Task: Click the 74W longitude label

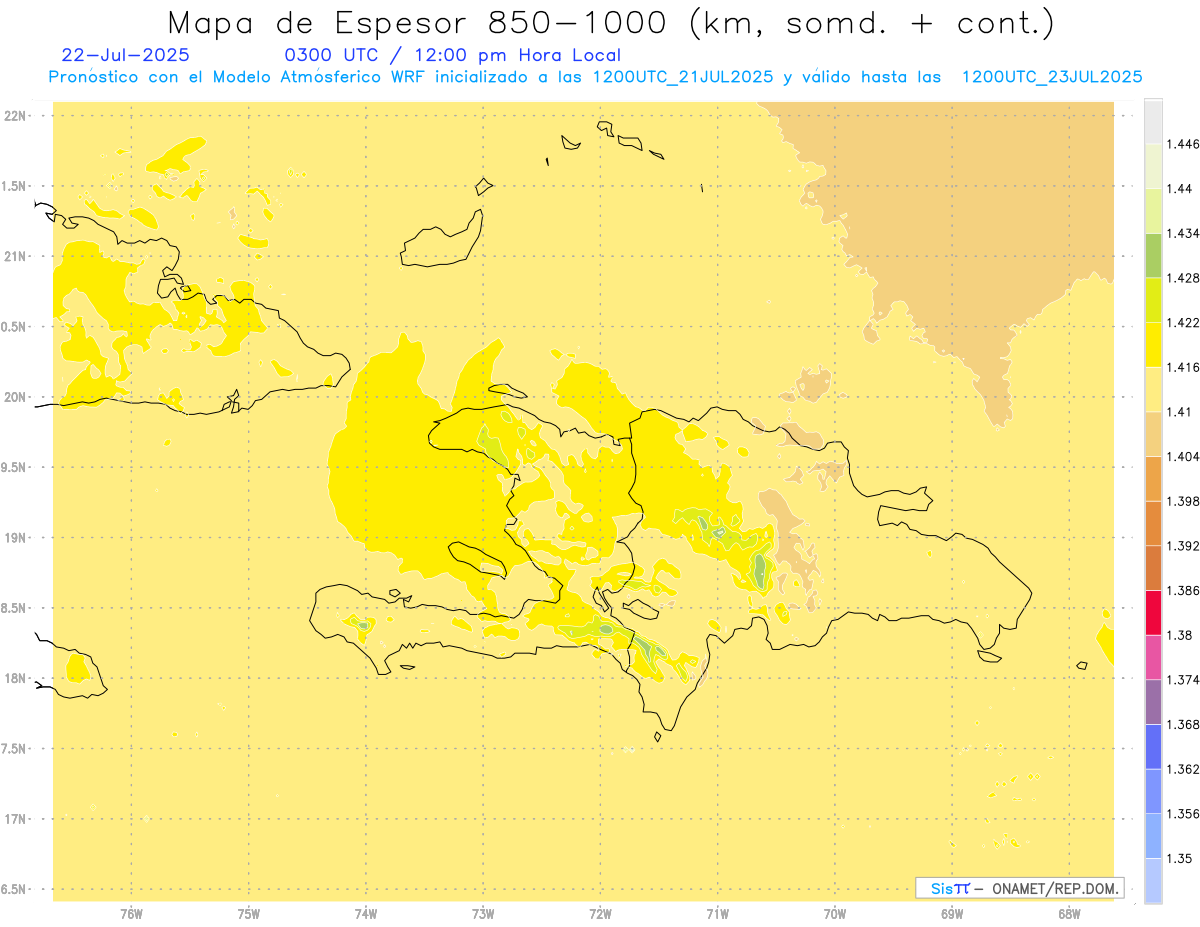Action: [366, 915]
